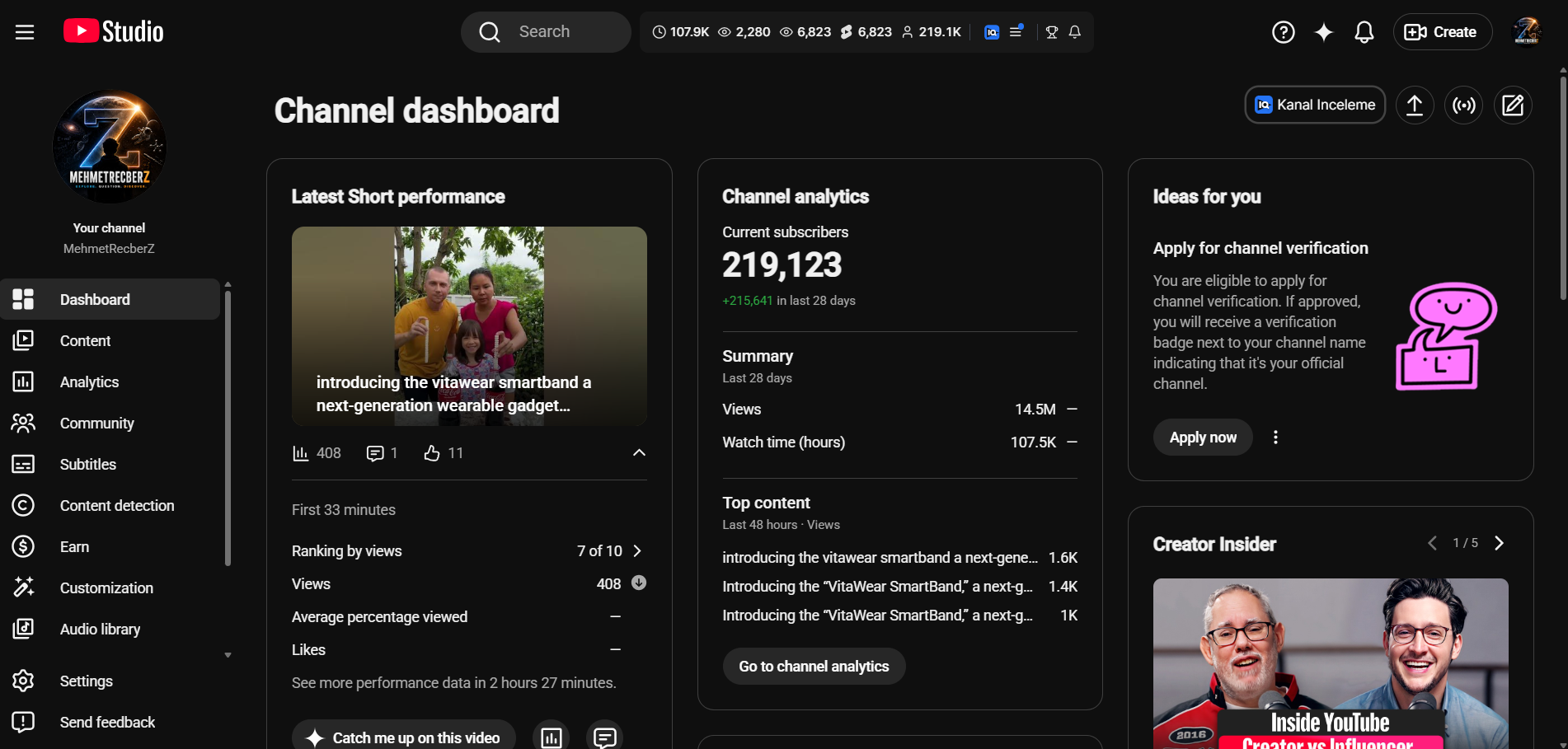
Task: Click the sparkle Ask Studio icon in header
Action: pos(1323,32)
